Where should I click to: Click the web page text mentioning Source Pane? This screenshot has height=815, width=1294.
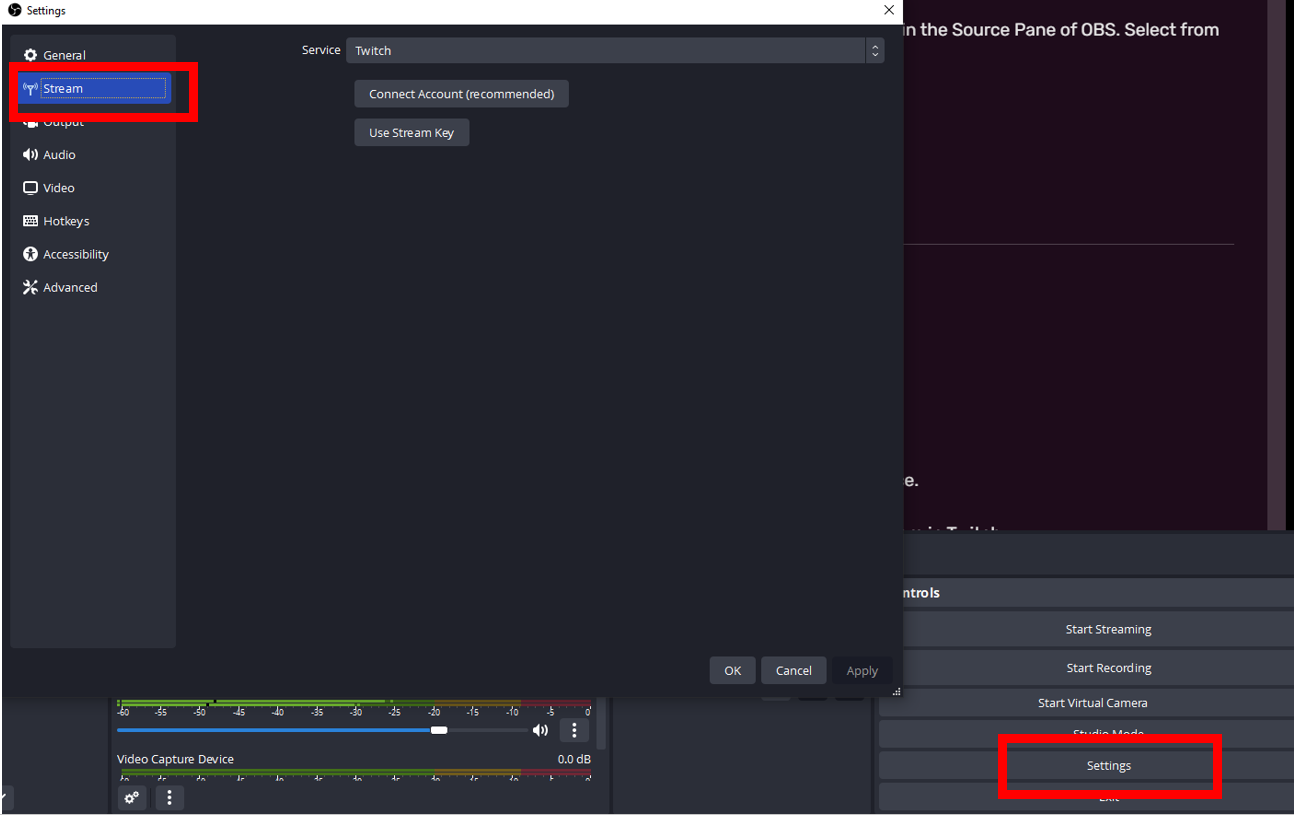click(1061, 30)
